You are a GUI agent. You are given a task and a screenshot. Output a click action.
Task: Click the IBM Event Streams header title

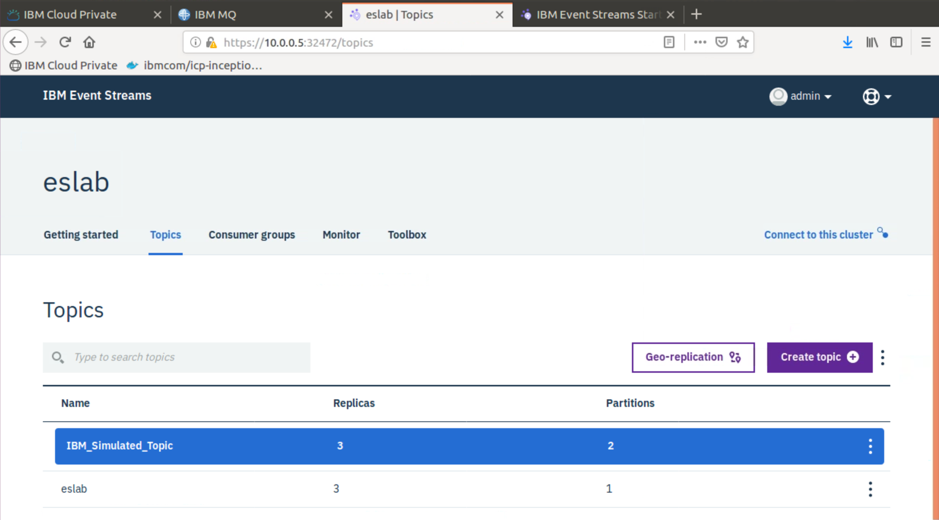(x=97, y=96)
